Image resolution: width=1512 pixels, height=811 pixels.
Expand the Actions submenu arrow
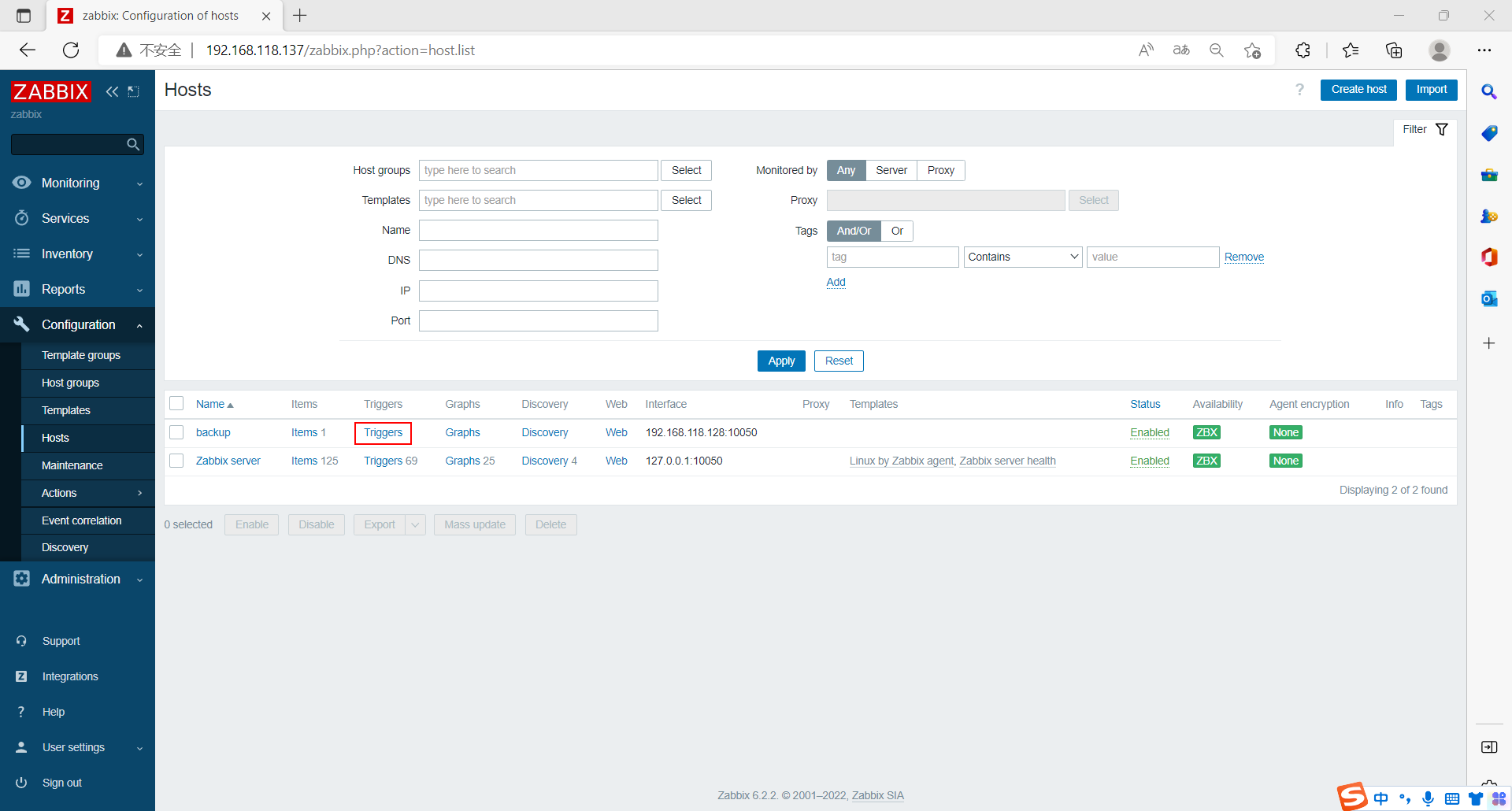[x=140, y=493]
